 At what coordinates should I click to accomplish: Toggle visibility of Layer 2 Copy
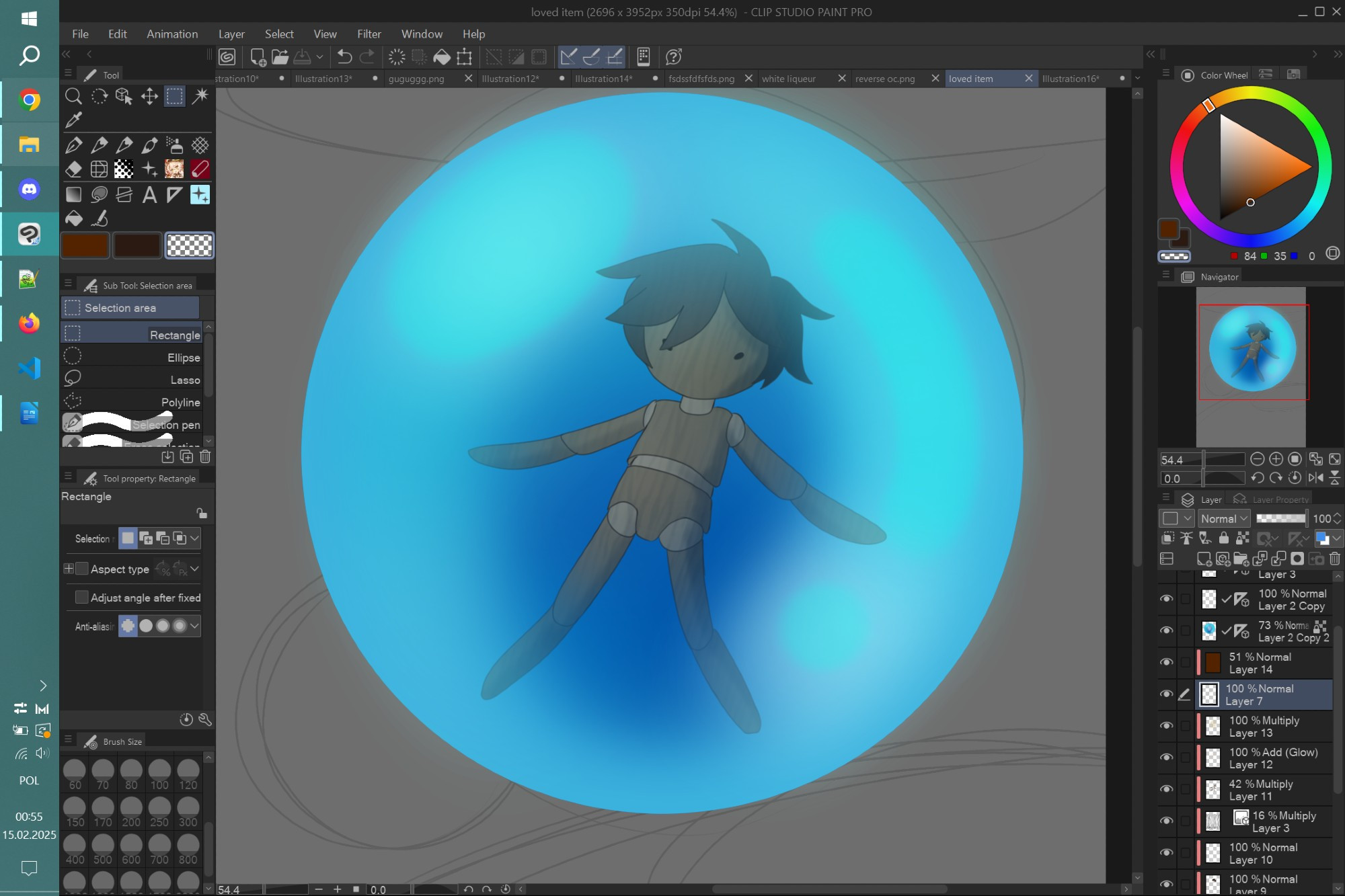tap(1167, 599)
